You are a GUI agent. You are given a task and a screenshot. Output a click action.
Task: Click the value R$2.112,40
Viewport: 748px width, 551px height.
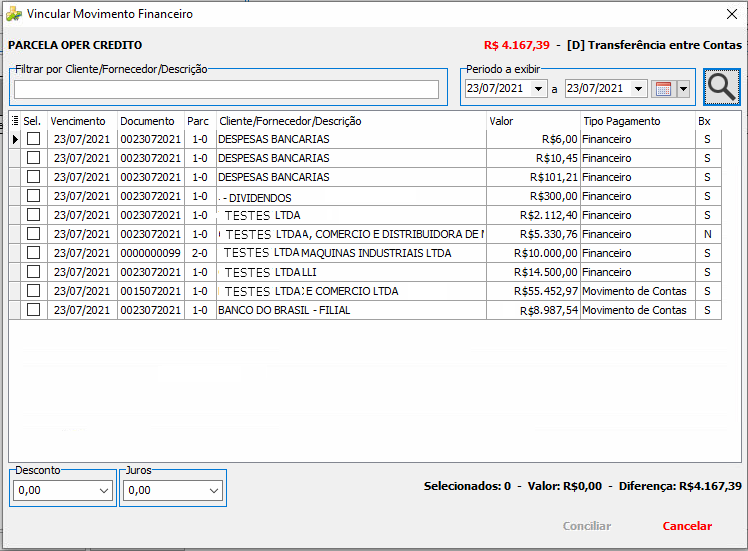coord(549,216)
